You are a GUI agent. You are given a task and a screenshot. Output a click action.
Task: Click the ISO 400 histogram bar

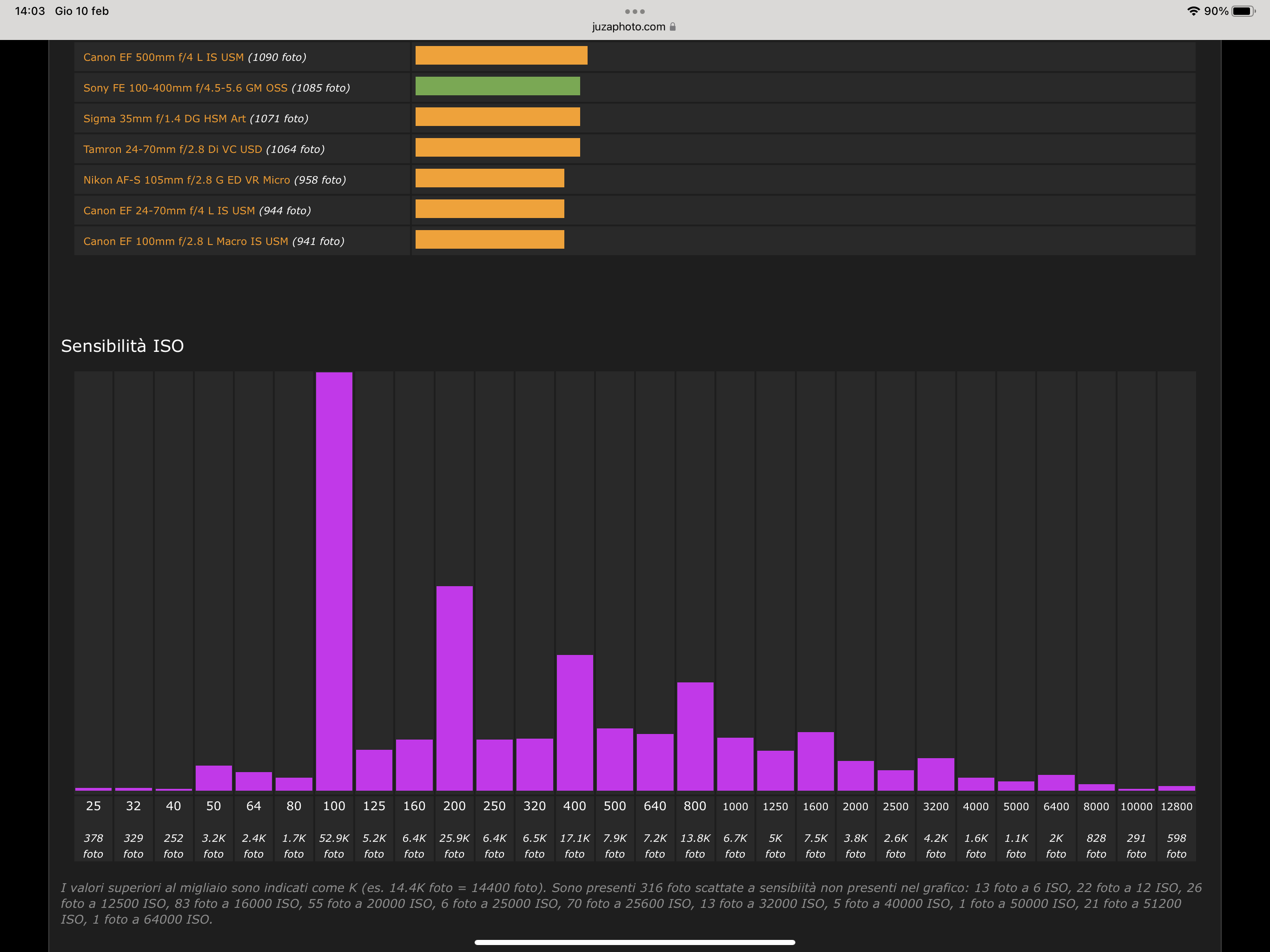pyautogui.click(x=575, y=722)
